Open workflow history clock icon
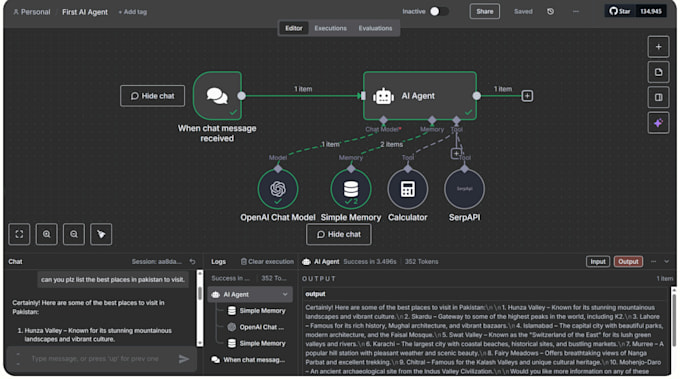 click(x=550, y=12)
